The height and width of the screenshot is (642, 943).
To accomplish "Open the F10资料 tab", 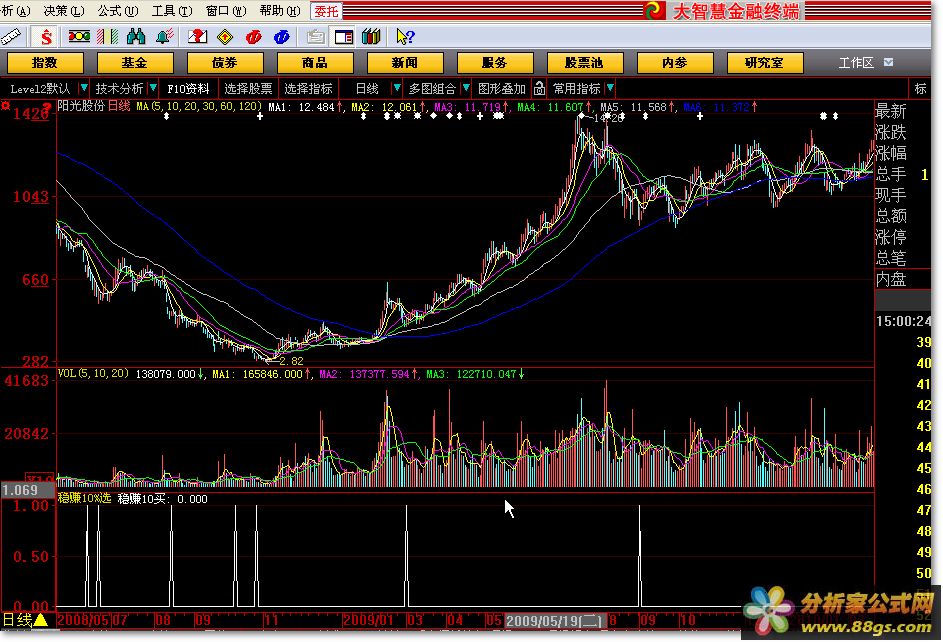I will coord(188,89).
